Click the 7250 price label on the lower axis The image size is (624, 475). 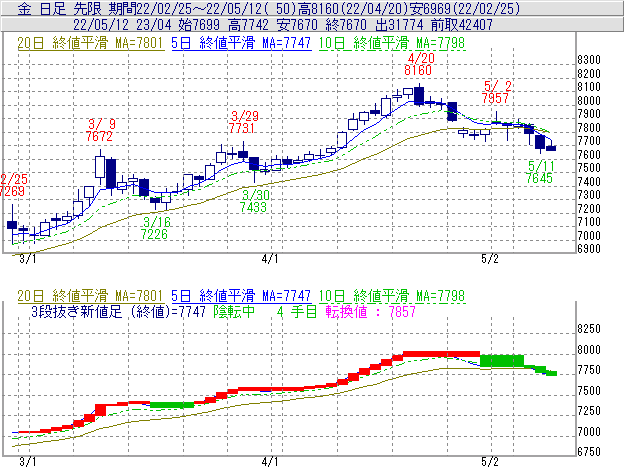589,411
